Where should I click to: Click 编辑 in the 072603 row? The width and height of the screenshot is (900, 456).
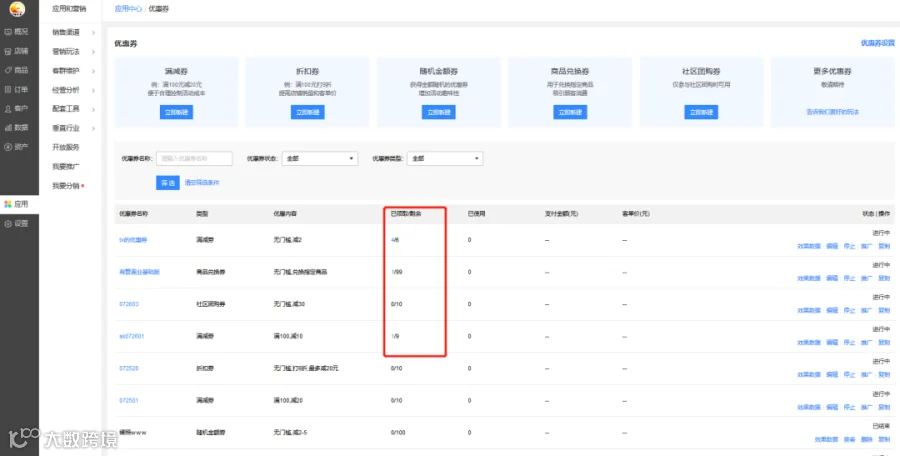(x=832, y=311)
